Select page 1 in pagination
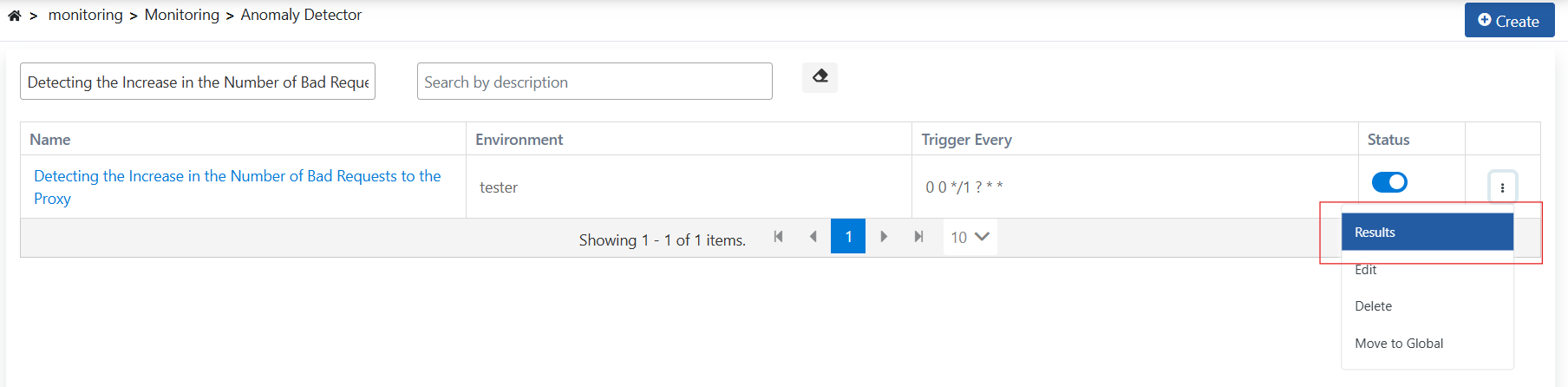 coord(847,237)
